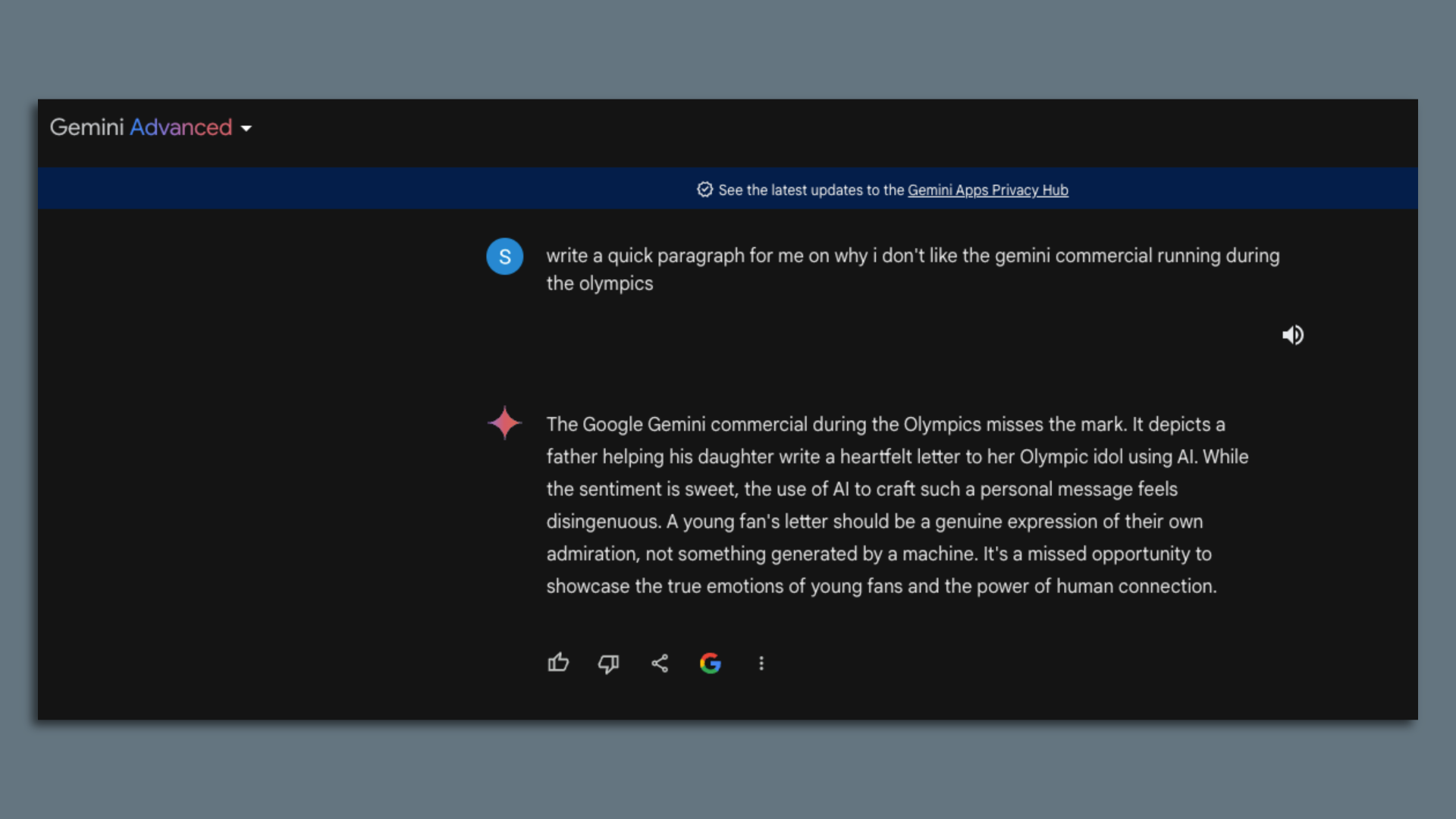Enable the thumbs up feedback toggle
1456x819 pixels.
(x=558, y=663)
